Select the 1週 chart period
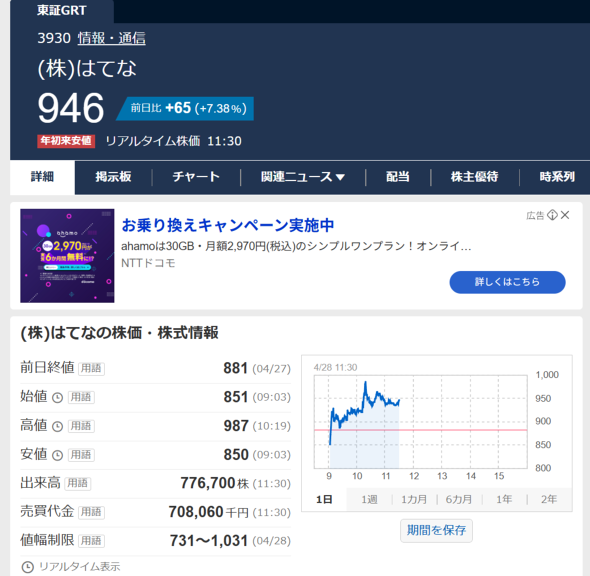 click(369, 499)
